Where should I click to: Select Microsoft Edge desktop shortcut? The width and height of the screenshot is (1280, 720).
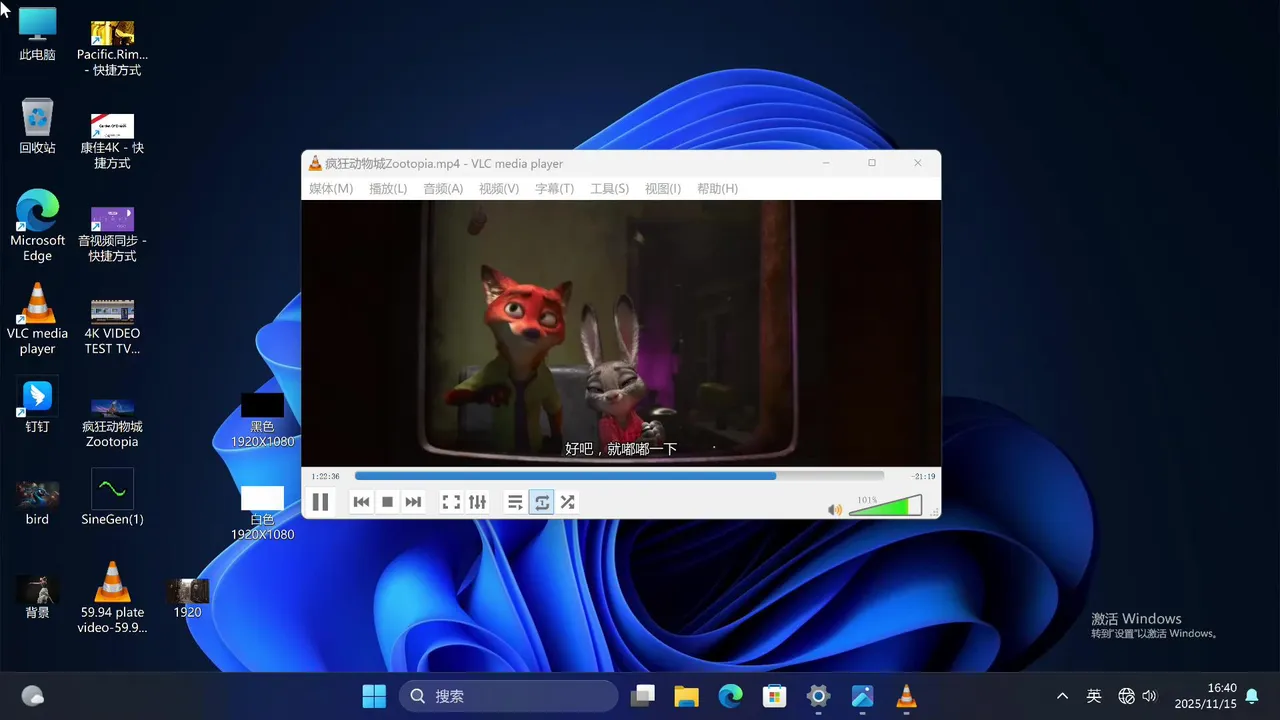pos(37,226)
